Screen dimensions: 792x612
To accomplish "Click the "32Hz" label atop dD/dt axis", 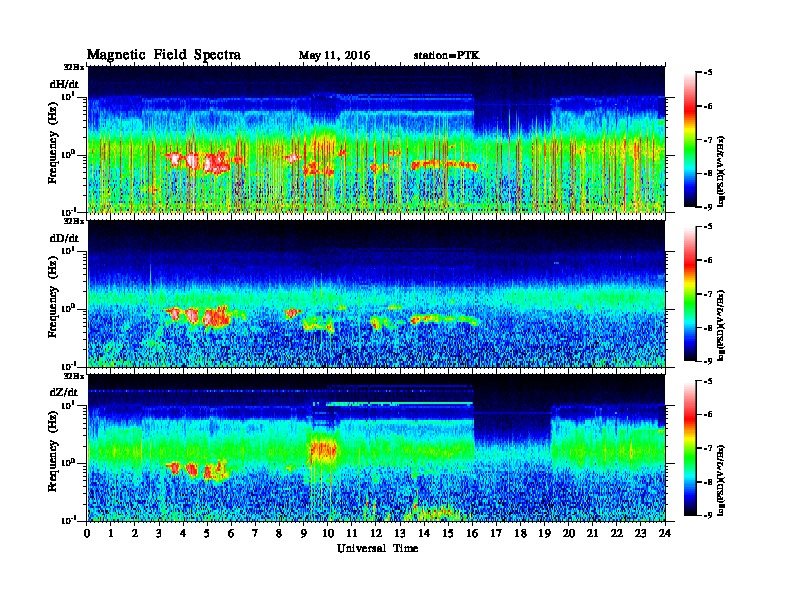I will [74, 221].
